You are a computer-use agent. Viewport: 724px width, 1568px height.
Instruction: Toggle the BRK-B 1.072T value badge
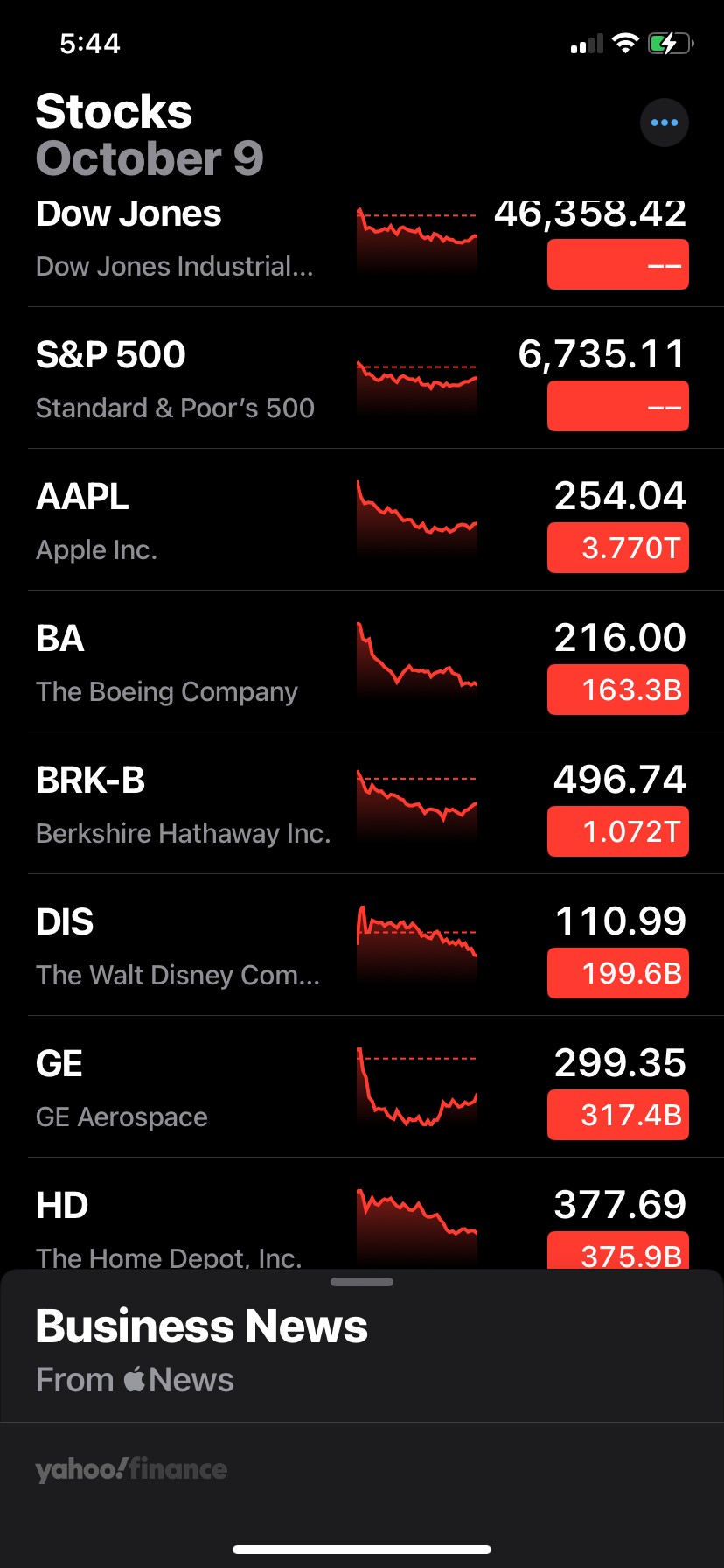point(617,831)
